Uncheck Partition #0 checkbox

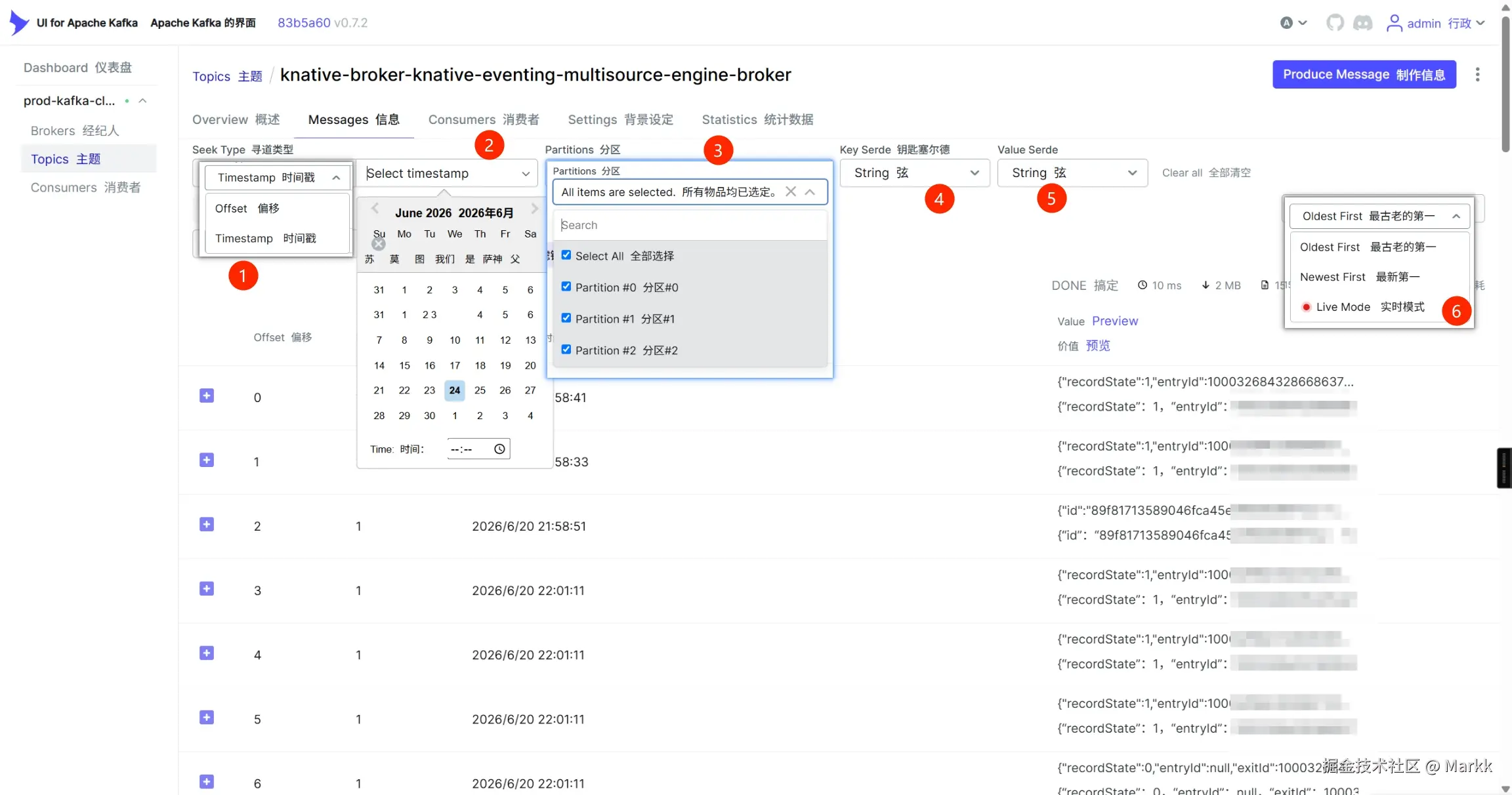click(566, 287)
